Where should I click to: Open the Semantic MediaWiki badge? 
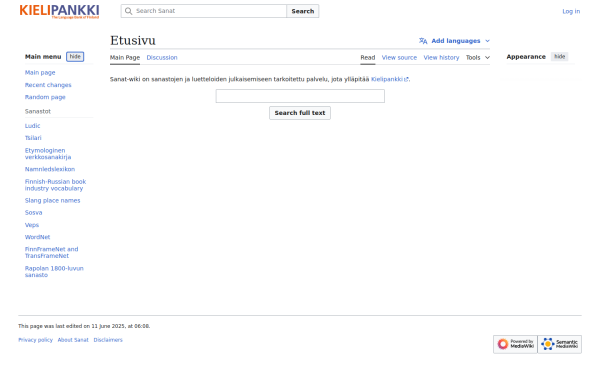(559, 344)
